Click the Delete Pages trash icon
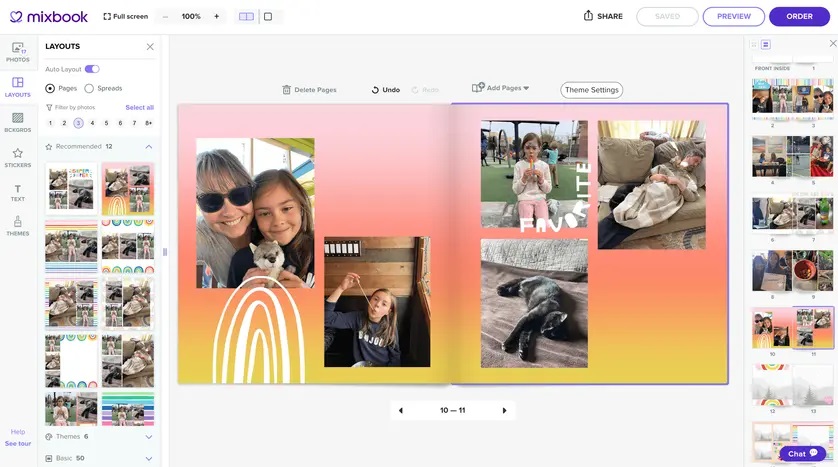The image size is (838, 467). pyautogui.click(x=287, y=90)
